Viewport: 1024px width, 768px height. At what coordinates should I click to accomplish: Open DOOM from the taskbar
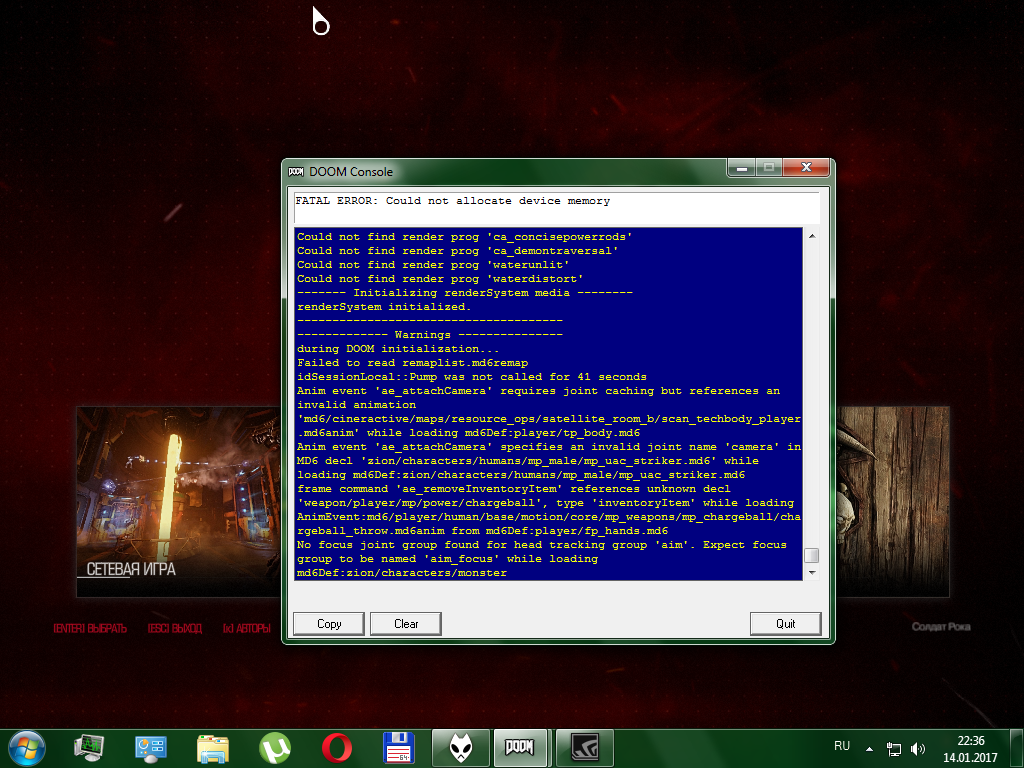520,747
